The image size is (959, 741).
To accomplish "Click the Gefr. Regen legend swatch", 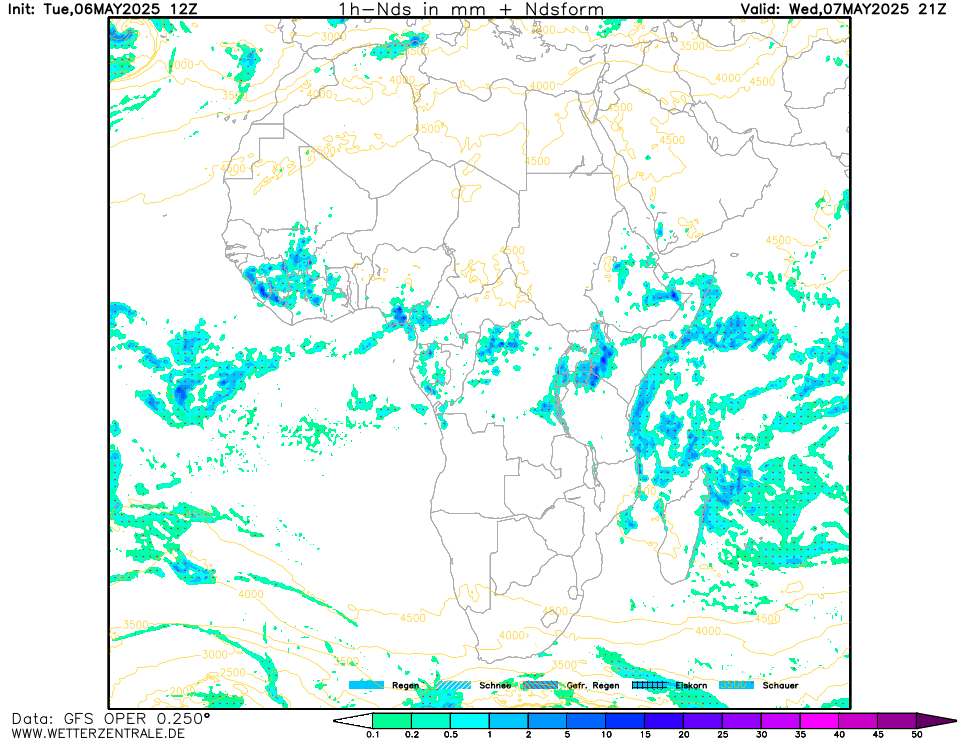I will pyautogui.click(x=540, y=685).
